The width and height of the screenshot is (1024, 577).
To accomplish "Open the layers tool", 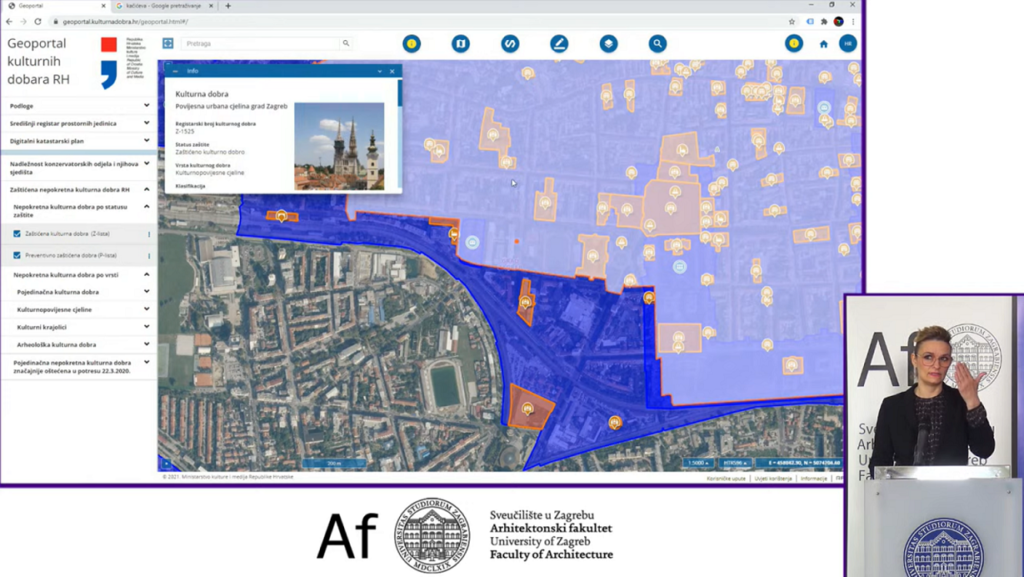I will pyautogui.click(x=609, y=44).
